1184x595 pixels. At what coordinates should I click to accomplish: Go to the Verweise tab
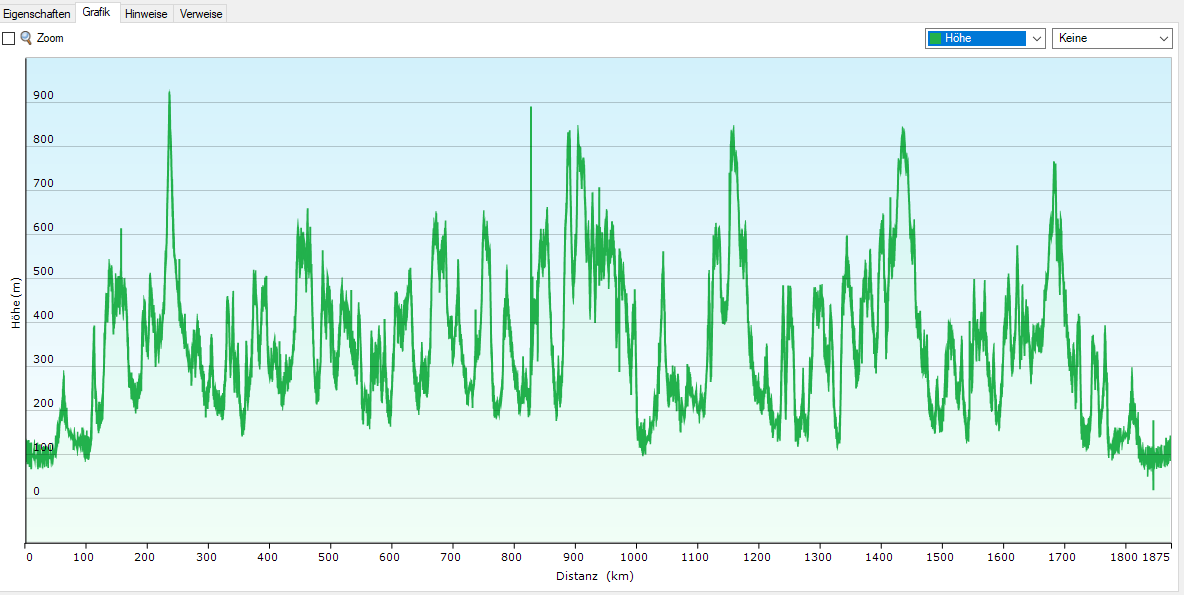[201, 14]
